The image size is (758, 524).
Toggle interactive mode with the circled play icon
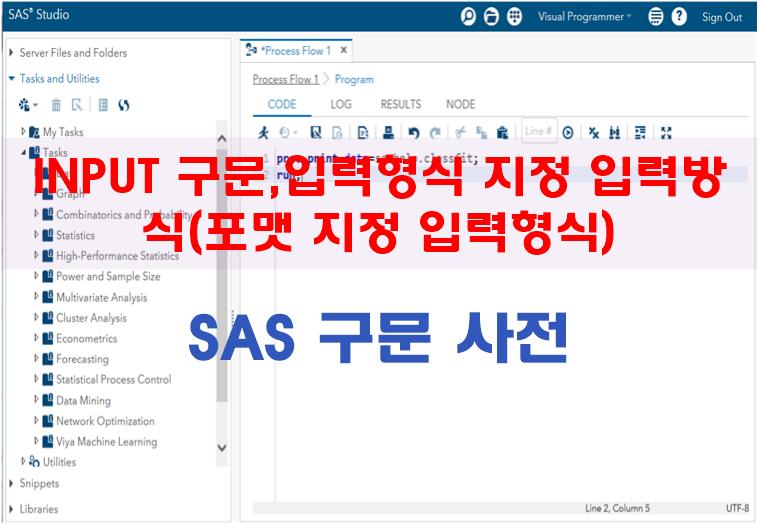point(568,132)
